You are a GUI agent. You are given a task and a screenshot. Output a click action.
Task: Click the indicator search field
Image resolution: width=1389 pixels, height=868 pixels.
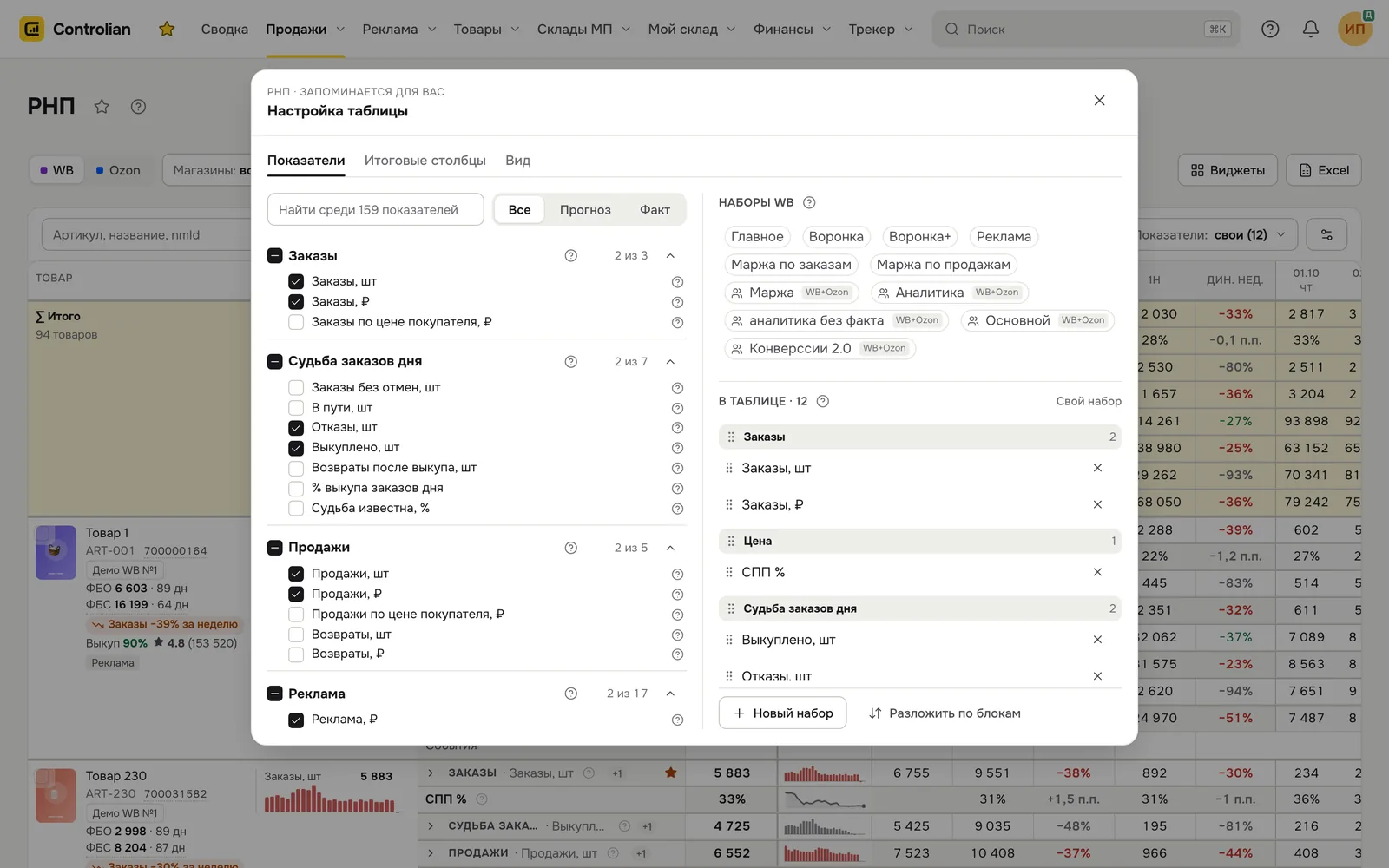pyautogui.click(x=375, y=209)
